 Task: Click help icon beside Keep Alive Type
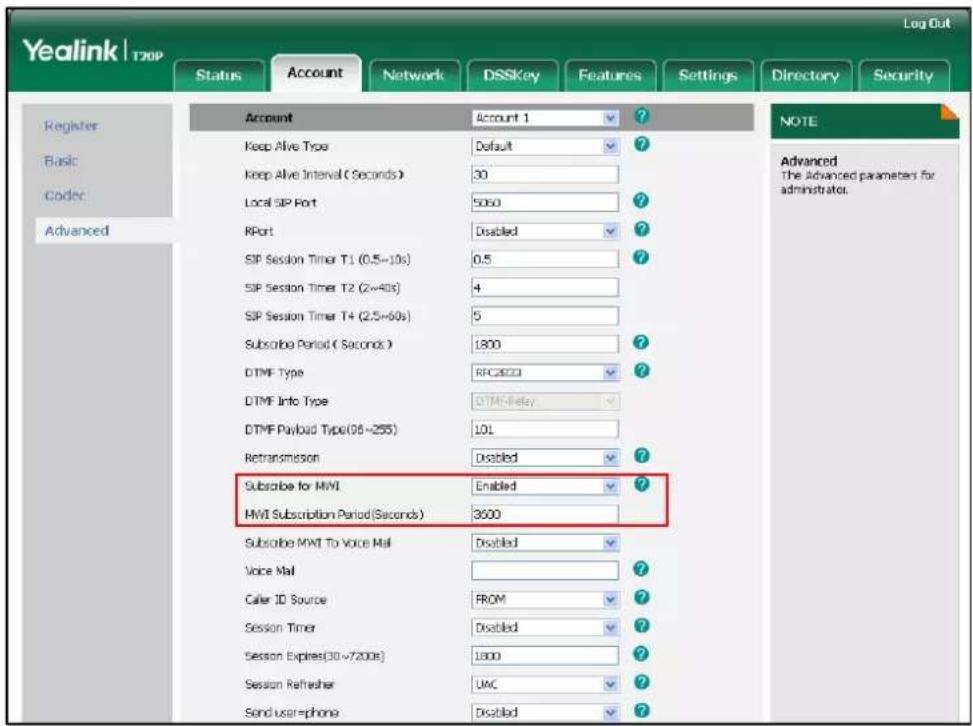[642, 144]
